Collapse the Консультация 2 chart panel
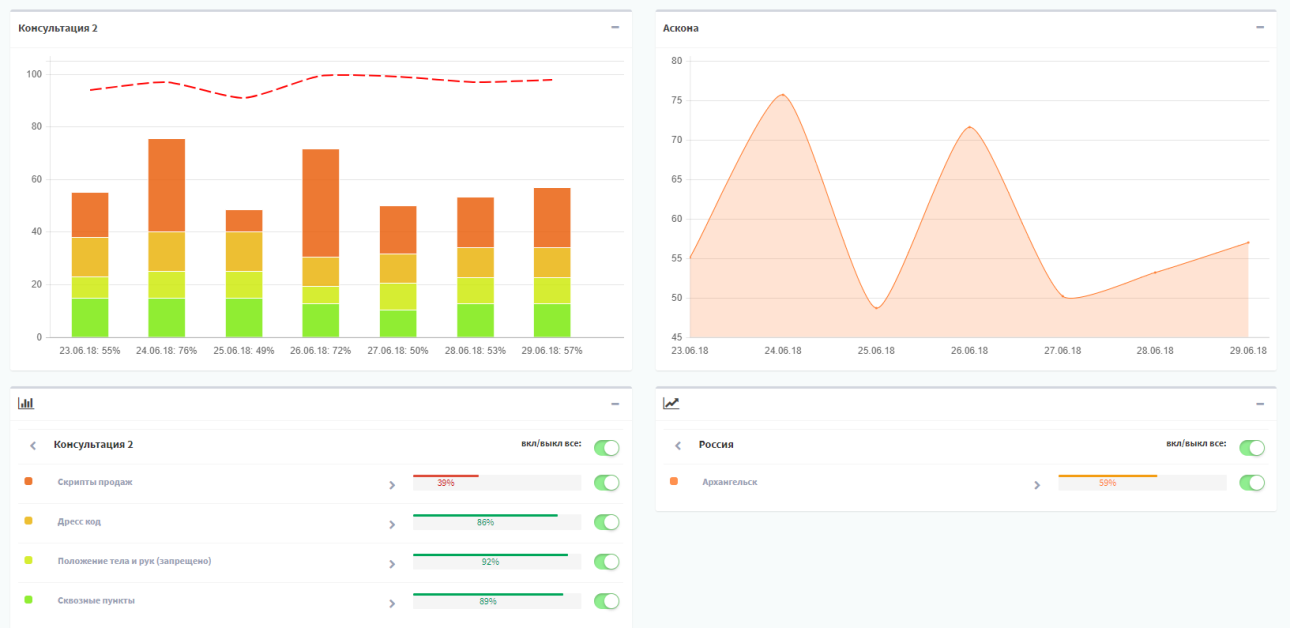This screenshot has height=628, width=1290. [x=615, y=28]
